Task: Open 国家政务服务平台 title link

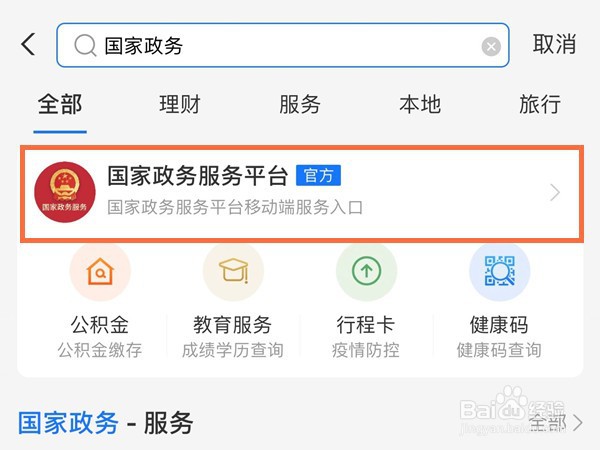Action: coord(197,176)
